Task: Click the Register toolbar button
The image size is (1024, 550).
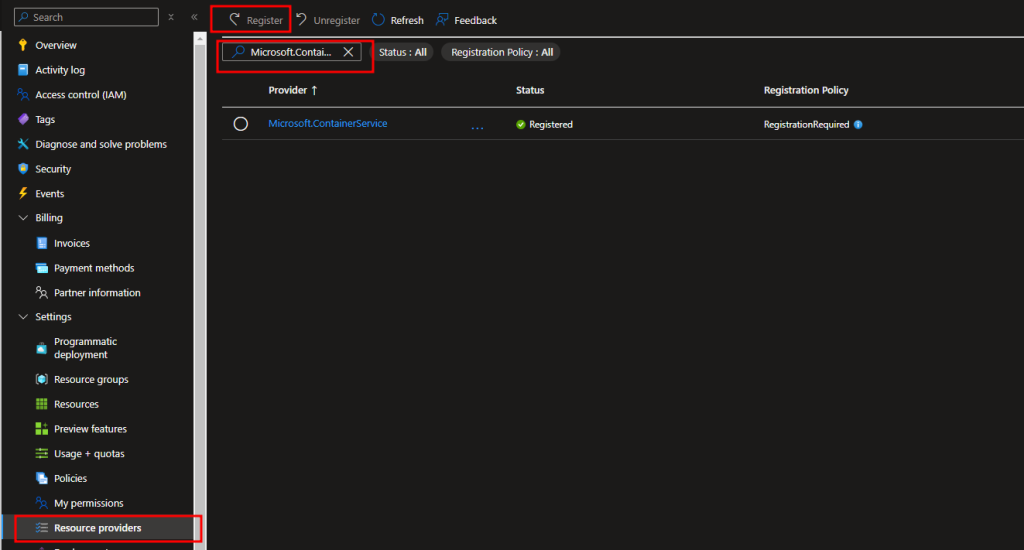Action: point(255,20)
